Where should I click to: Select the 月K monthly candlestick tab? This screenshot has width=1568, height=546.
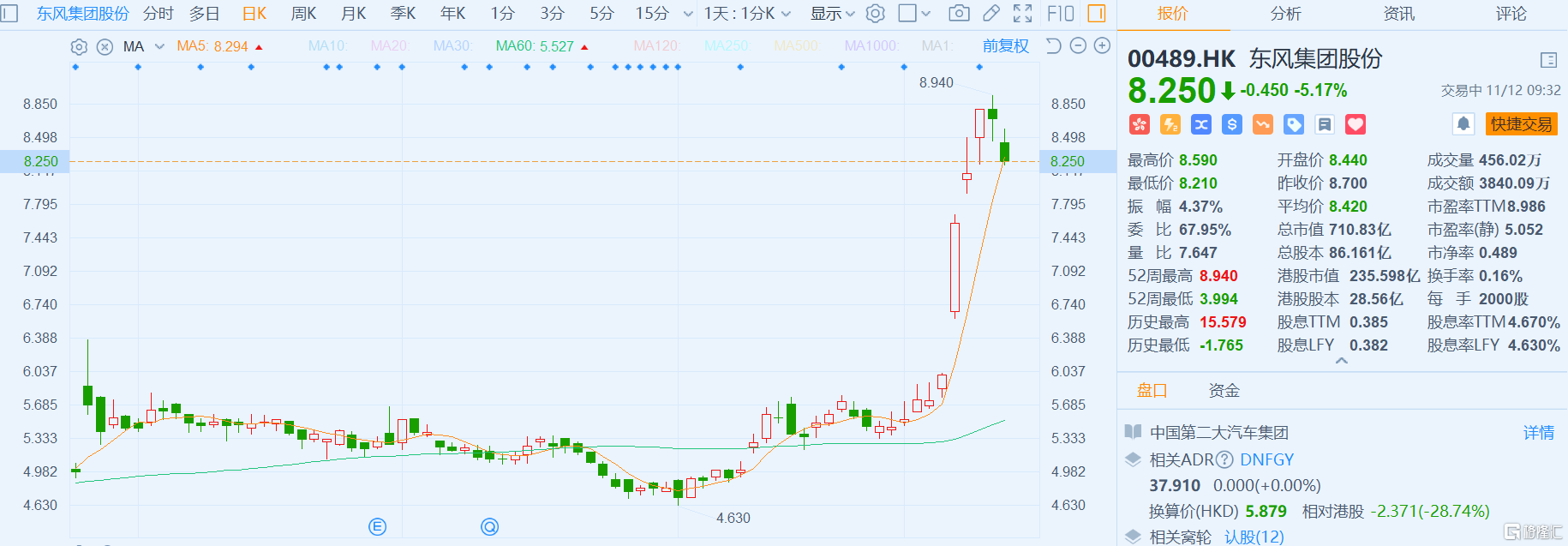point(353,14)
